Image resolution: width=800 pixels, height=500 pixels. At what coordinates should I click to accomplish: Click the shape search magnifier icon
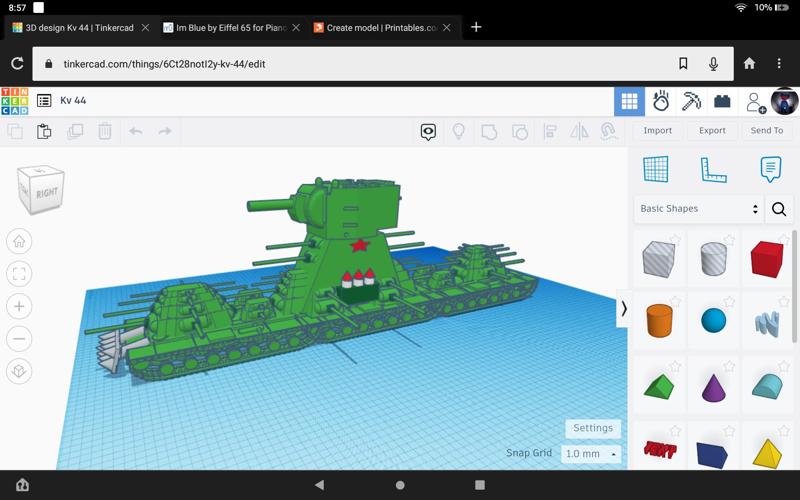(779, 209)
